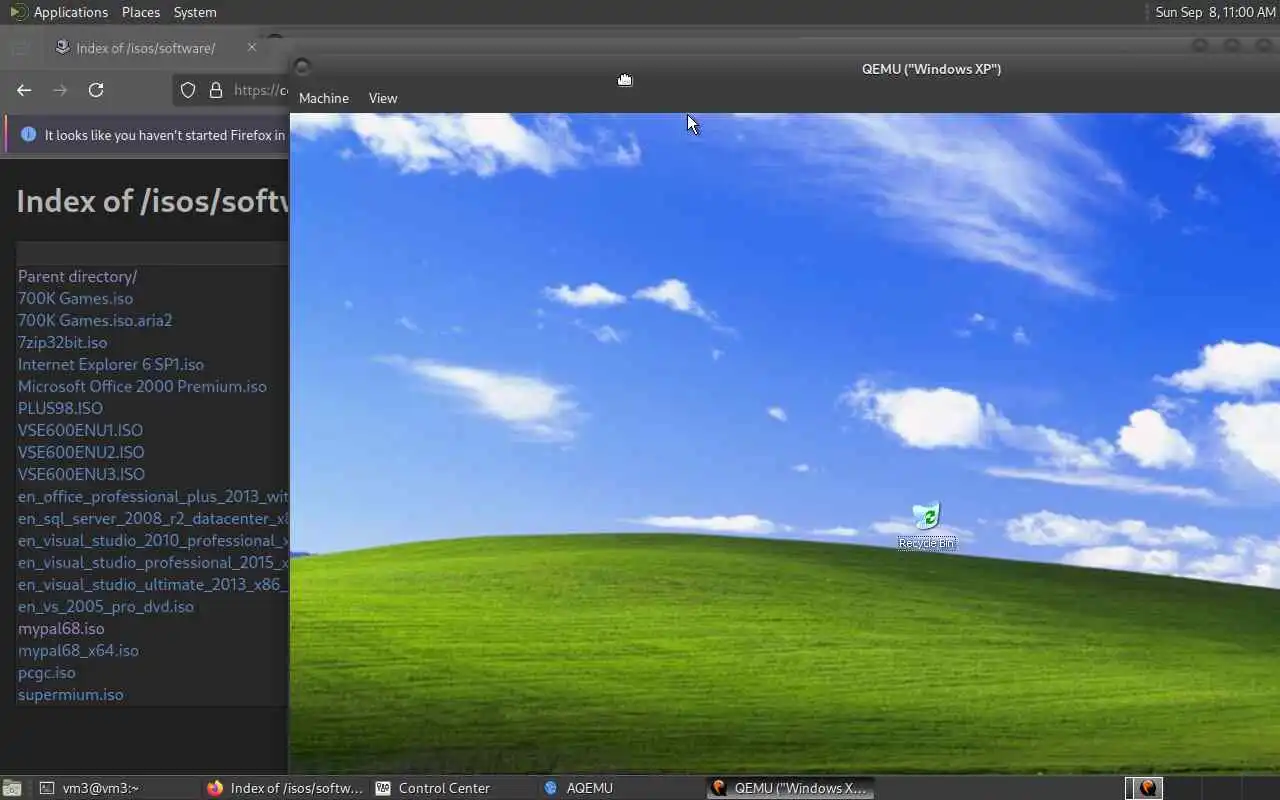
Task: Click the QEMU window menu button at top-left of title bar
Action: 303,67
